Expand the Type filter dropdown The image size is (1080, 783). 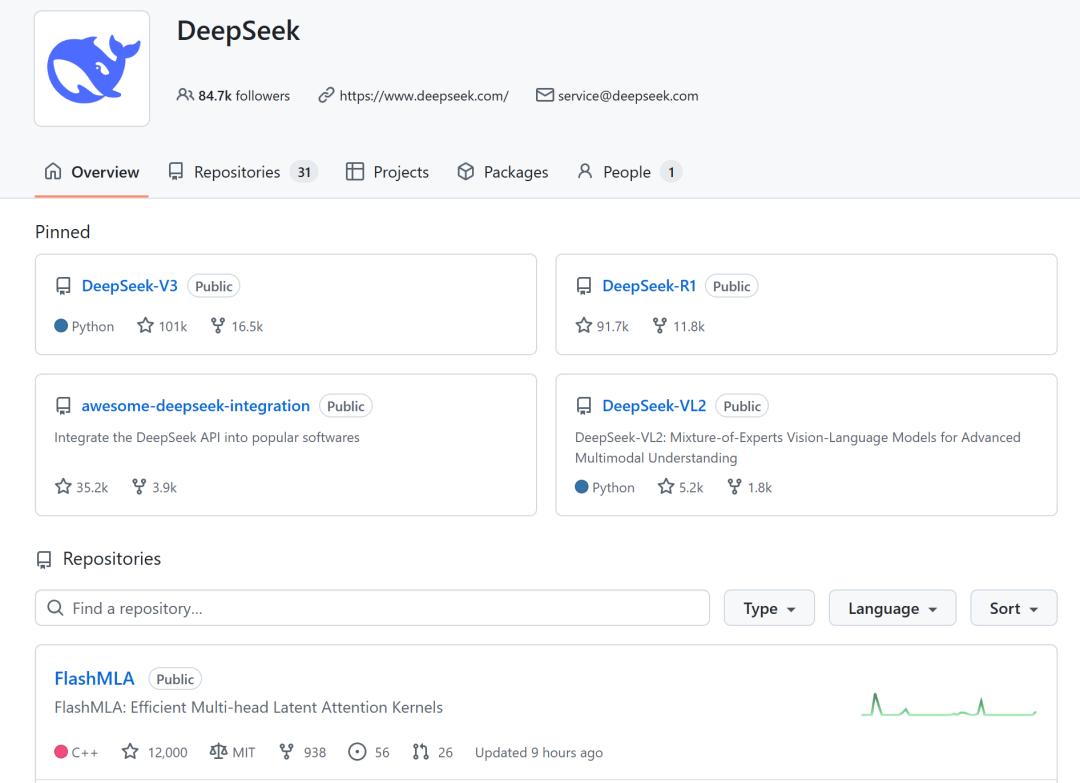click(x=768, y=608)
